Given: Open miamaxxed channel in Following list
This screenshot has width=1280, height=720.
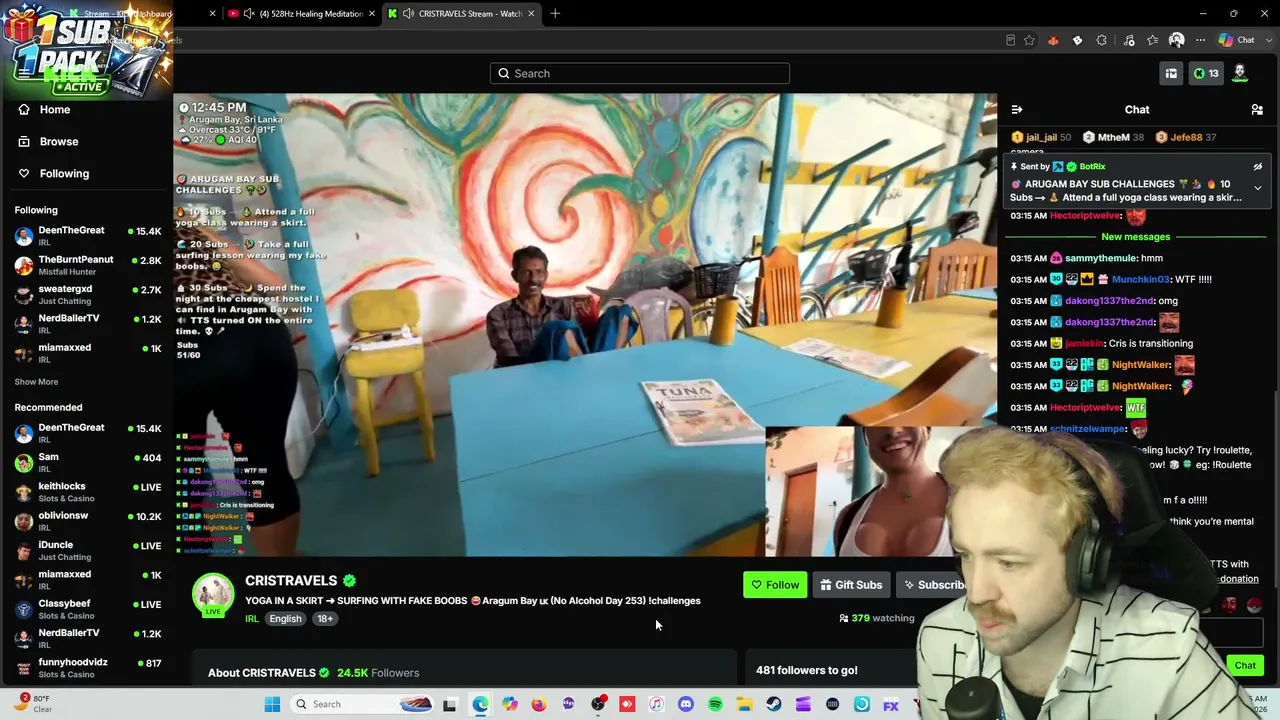Looking at the screenshot, I should click(87, 352).
